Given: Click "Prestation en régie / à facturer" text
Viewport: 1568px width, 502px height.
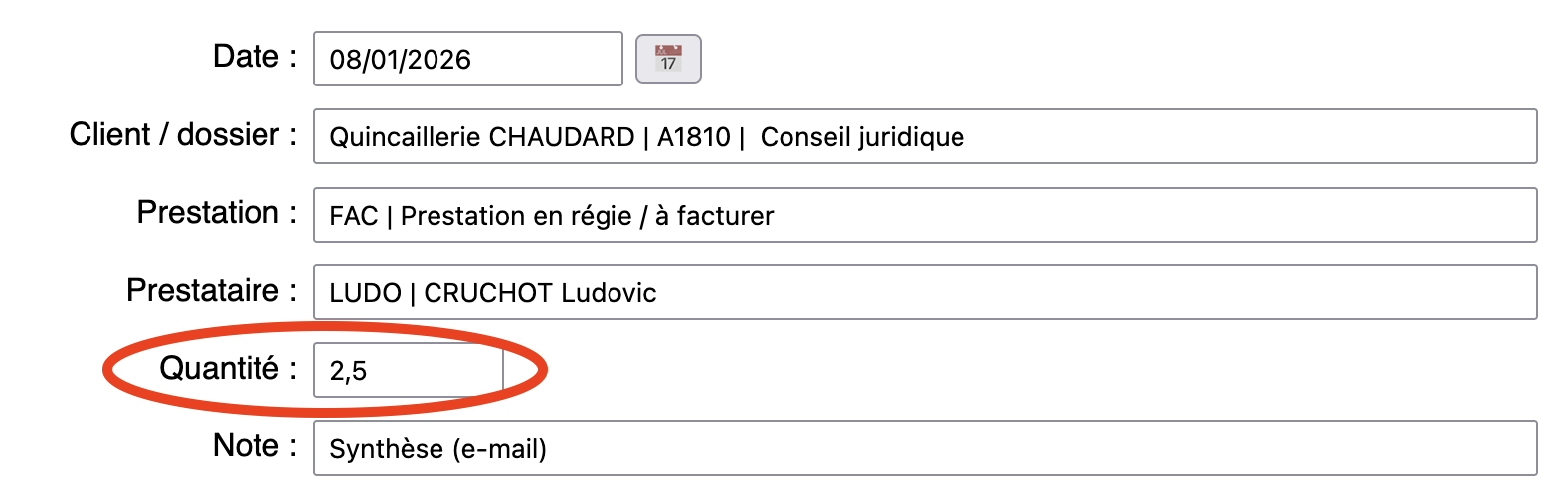Looking at the screenshot, I should pos(587,216).
